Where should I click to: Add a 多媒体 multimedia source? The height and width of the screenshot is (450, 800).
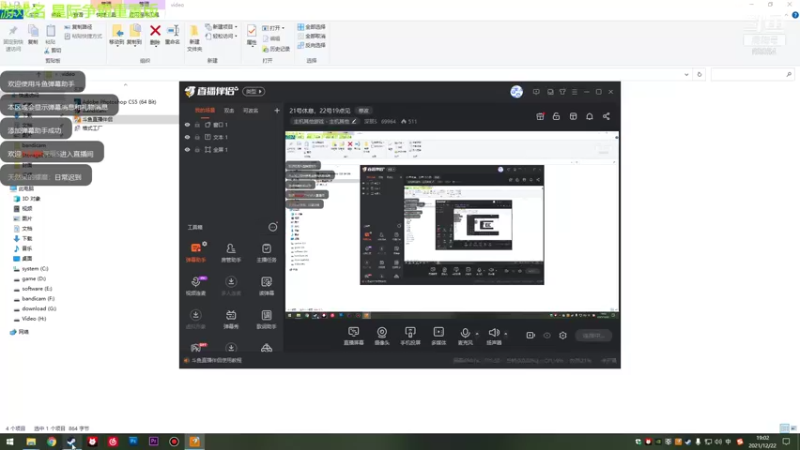[438, 336]
